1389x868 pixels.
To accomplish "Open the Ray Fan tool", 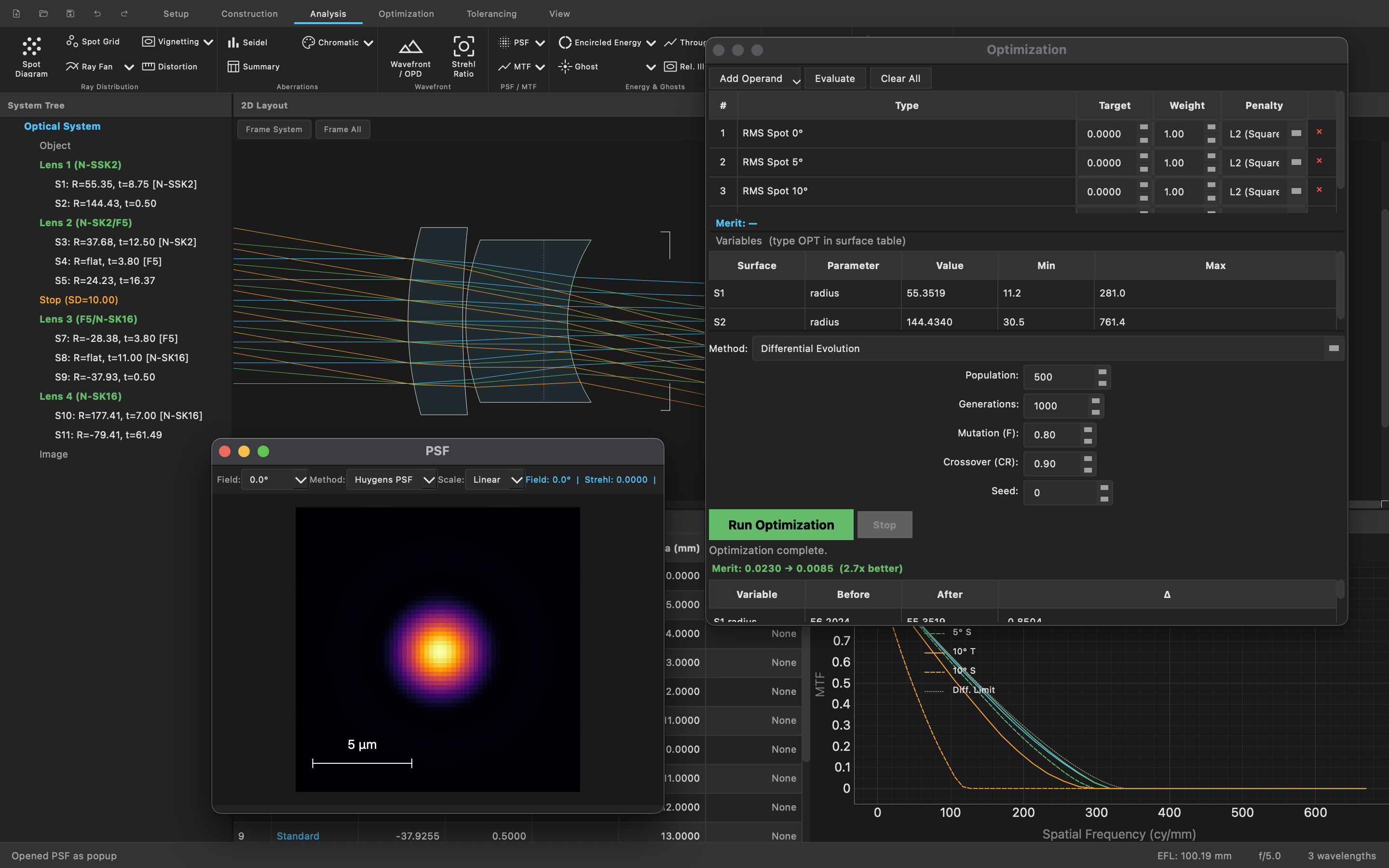I will [90, 66].
